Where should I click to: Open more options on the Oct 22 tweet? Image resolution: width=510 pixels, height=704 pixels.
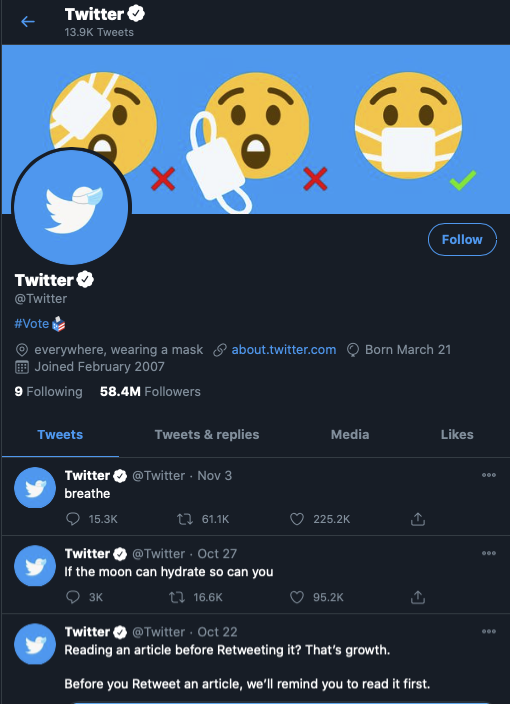pos(488,631)
